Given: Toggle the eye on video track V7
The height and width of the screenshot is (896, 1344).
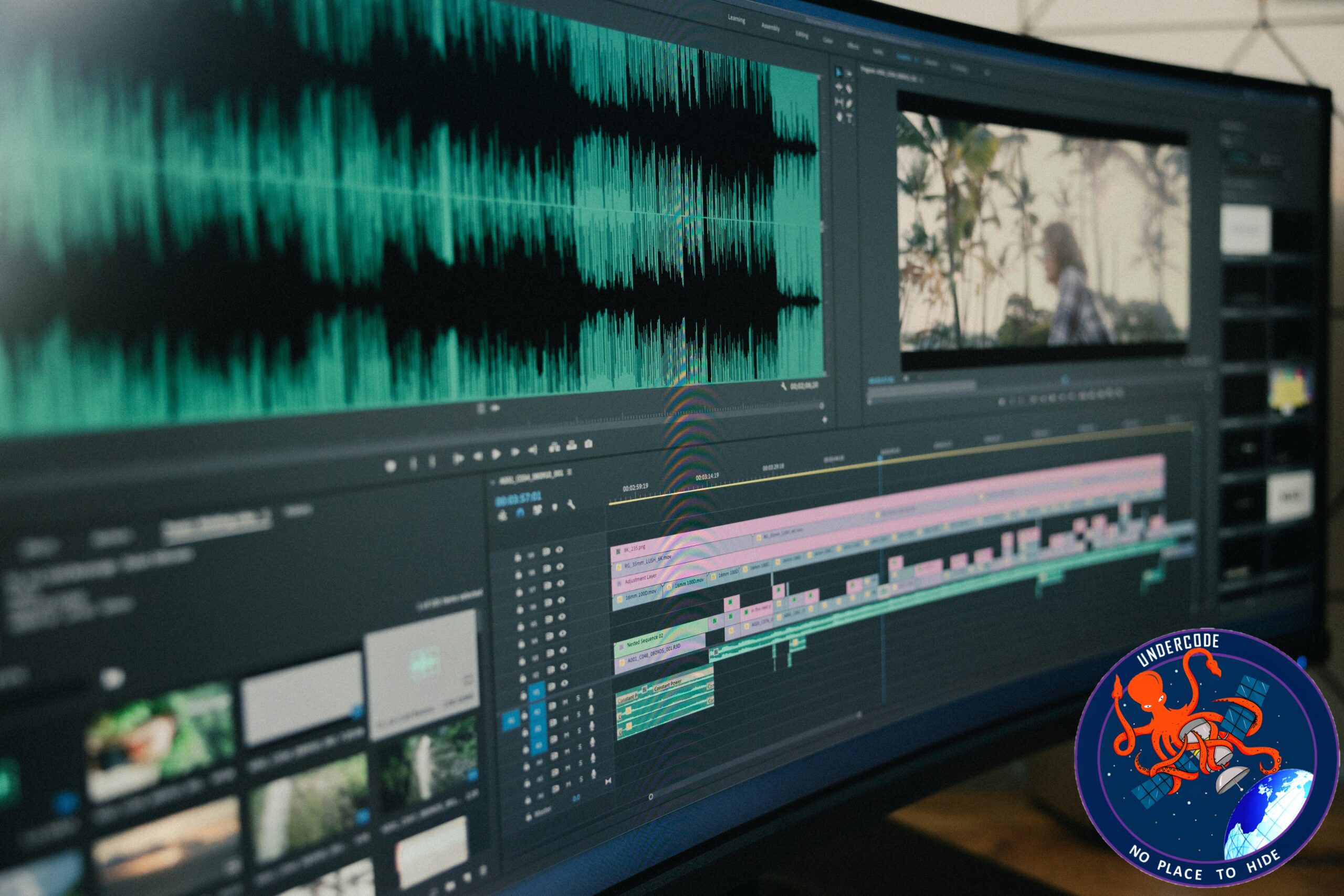Looking at the screenshot, I should (x=562, y=584).
